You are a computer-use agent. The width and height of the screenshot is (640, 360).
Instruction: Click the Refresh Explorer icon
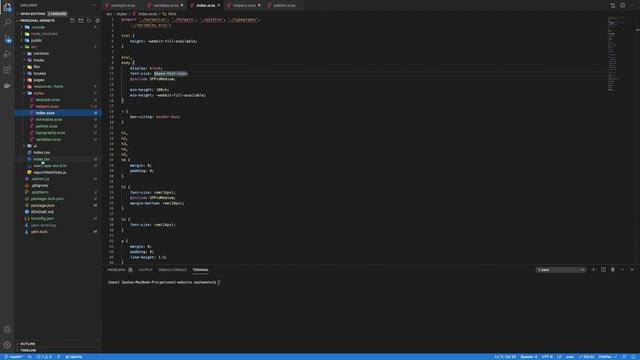tap(89, 20)
